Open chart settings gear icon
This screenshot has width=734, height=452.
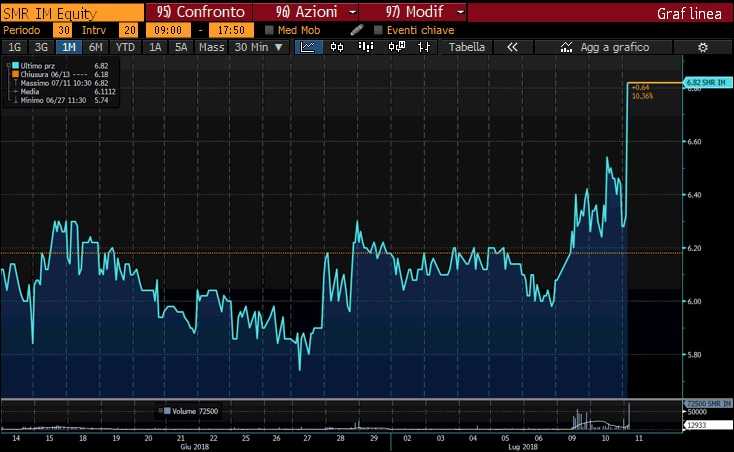point(703,47)
